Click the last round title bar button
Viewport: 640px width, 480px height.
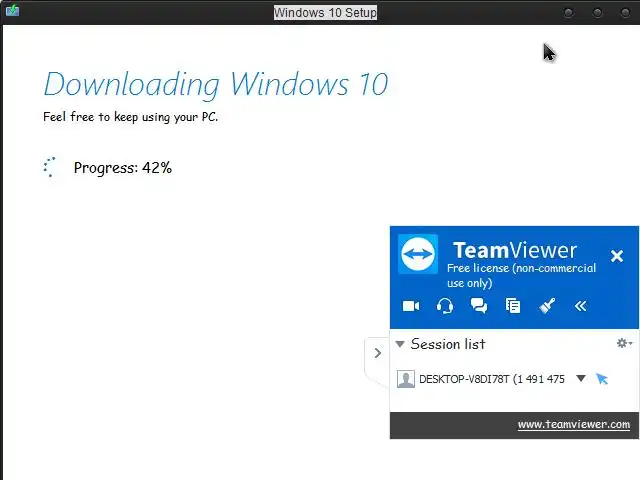click(625, 13)
